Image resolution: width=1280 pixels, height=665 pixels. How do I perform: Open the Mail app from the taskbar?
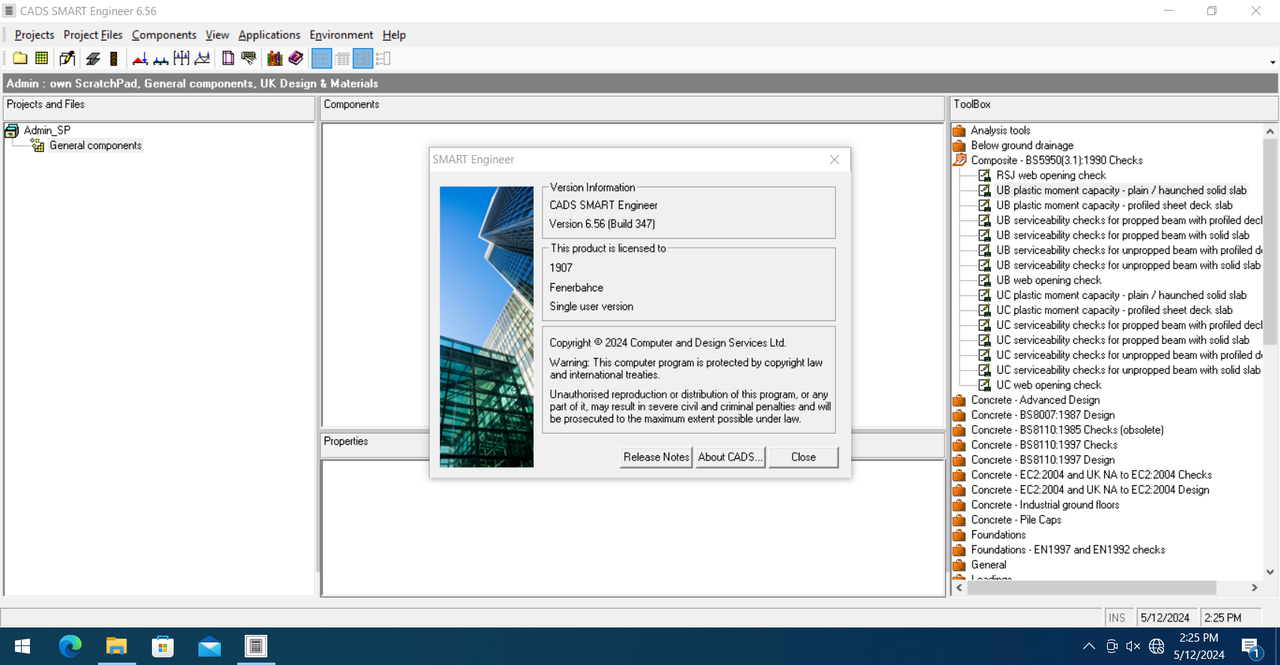pyautogui.click(x=209, y=647)
